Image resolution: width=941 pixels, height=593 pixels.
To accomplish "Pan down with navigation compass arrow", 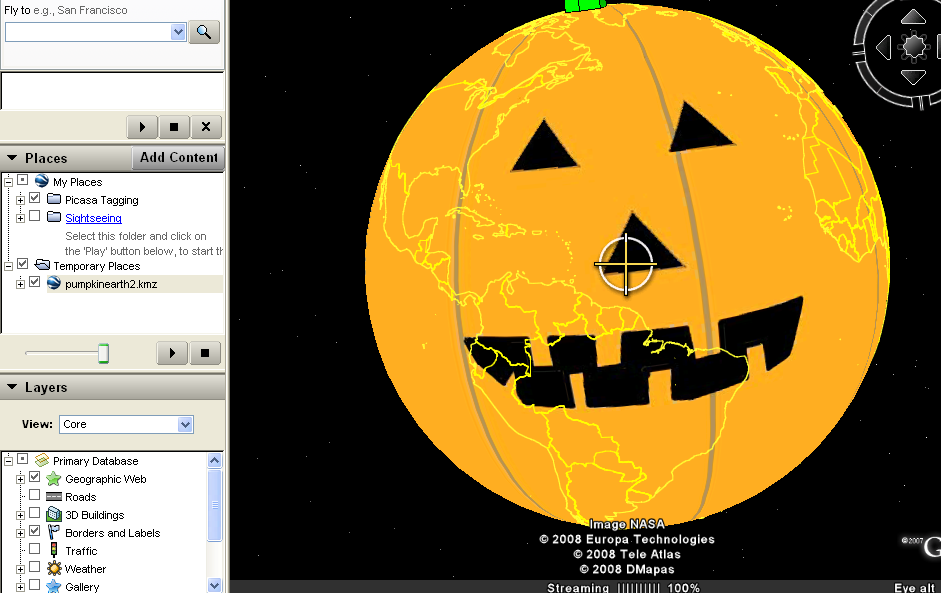I will 913,77.
